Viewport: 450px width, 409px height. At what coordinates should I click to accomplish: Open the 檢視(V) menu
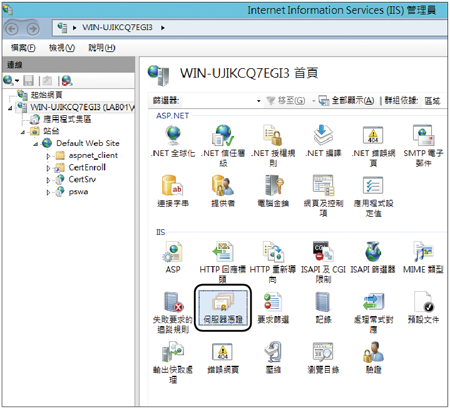pyautogui.click(x=62, y=48)
